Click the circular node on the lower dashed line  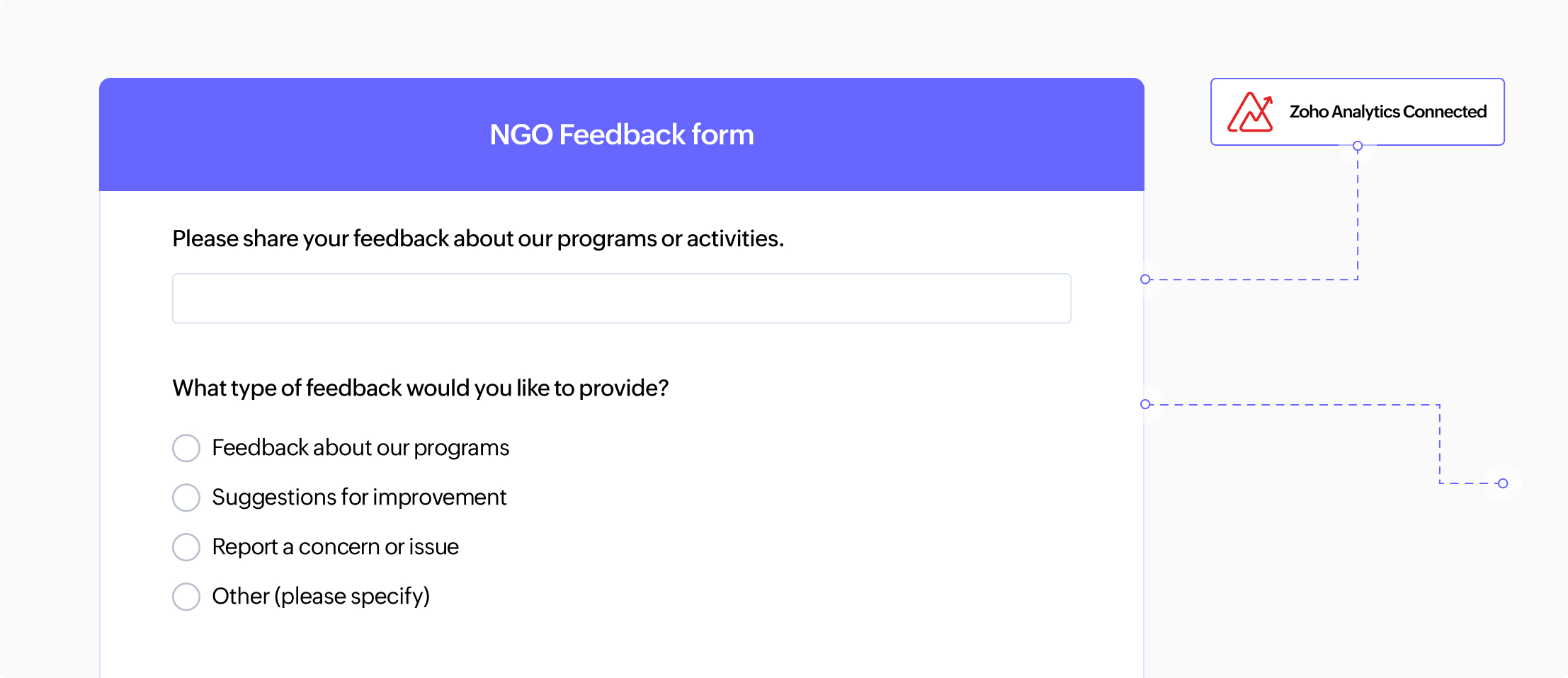pos(1145,404)
